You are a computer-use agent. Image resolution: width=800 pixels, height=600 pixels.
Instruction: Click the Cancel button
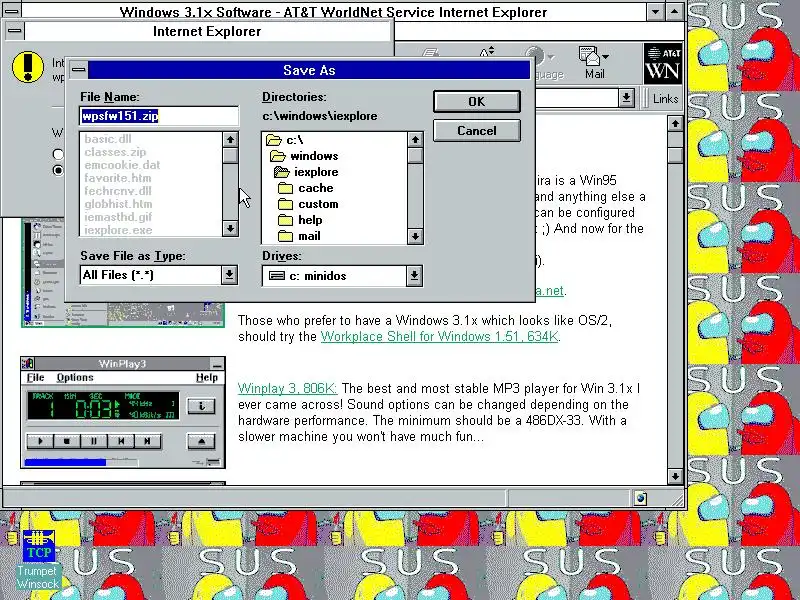coord(477,131)
